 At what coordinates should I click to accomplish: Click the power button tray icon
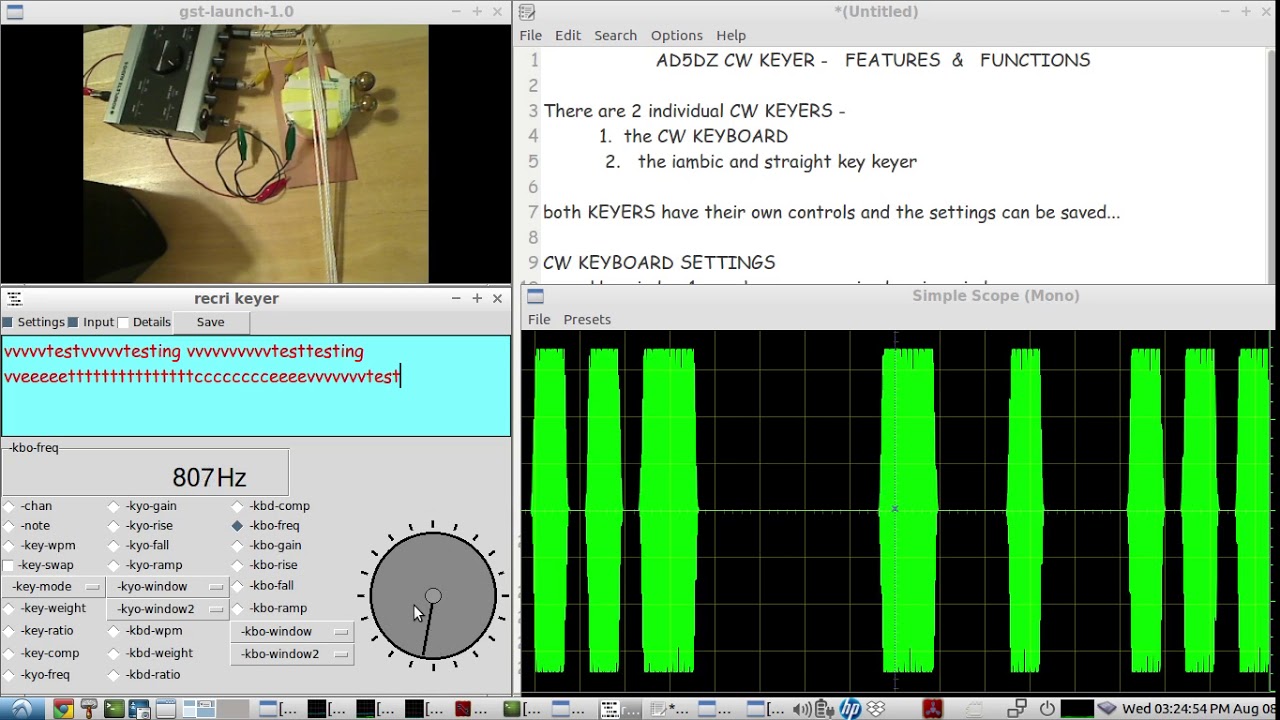click(1047, 709)
